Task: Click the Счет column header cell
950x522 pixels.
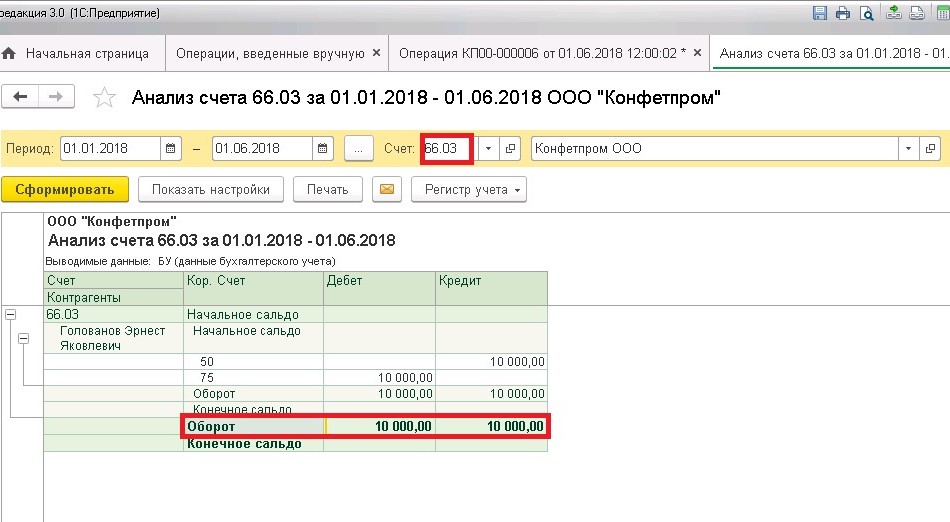Action: [x=113, y=280]
